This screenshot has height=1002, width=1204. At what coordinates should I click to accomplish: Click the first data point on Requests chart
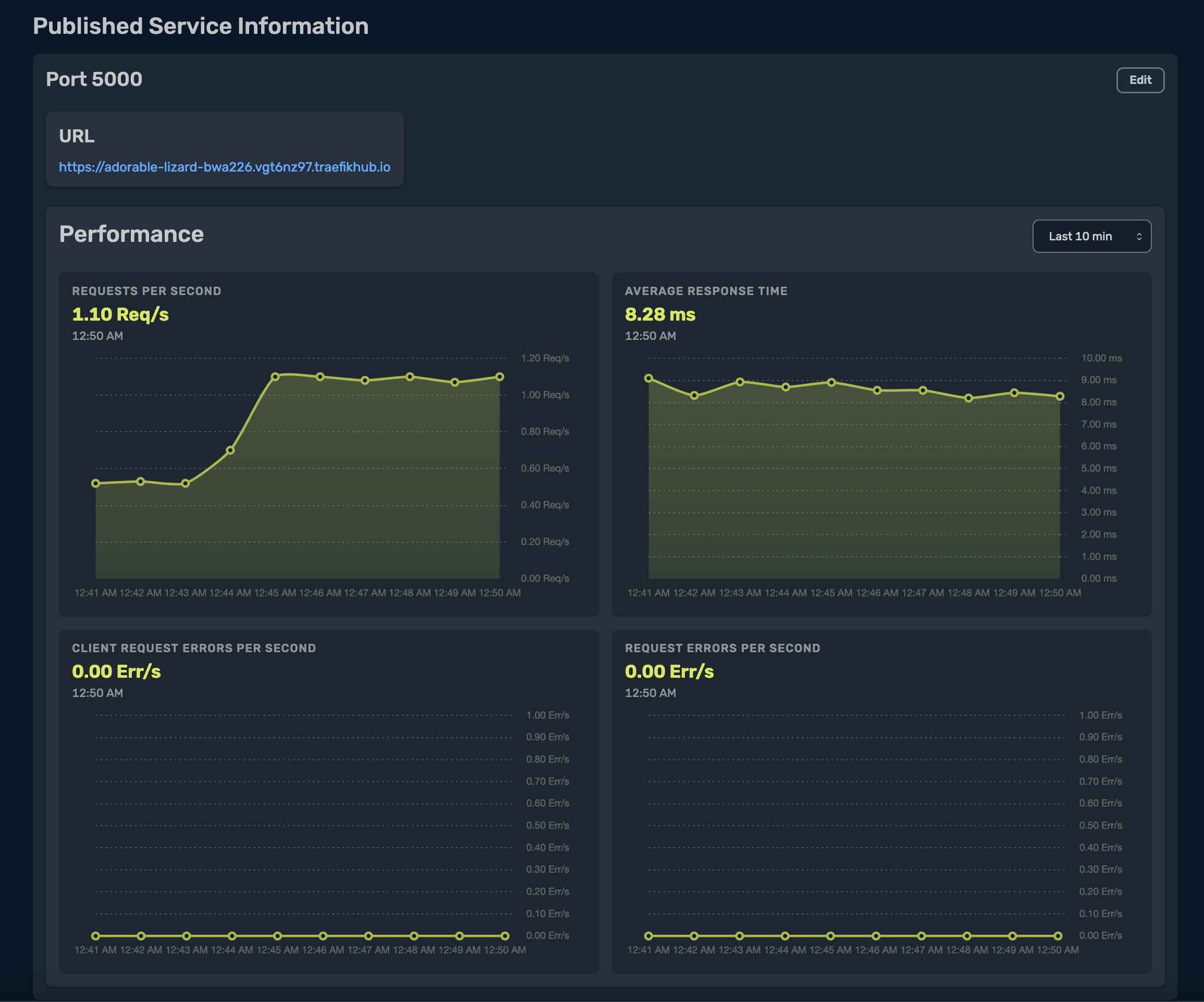(x=96, y=483)
